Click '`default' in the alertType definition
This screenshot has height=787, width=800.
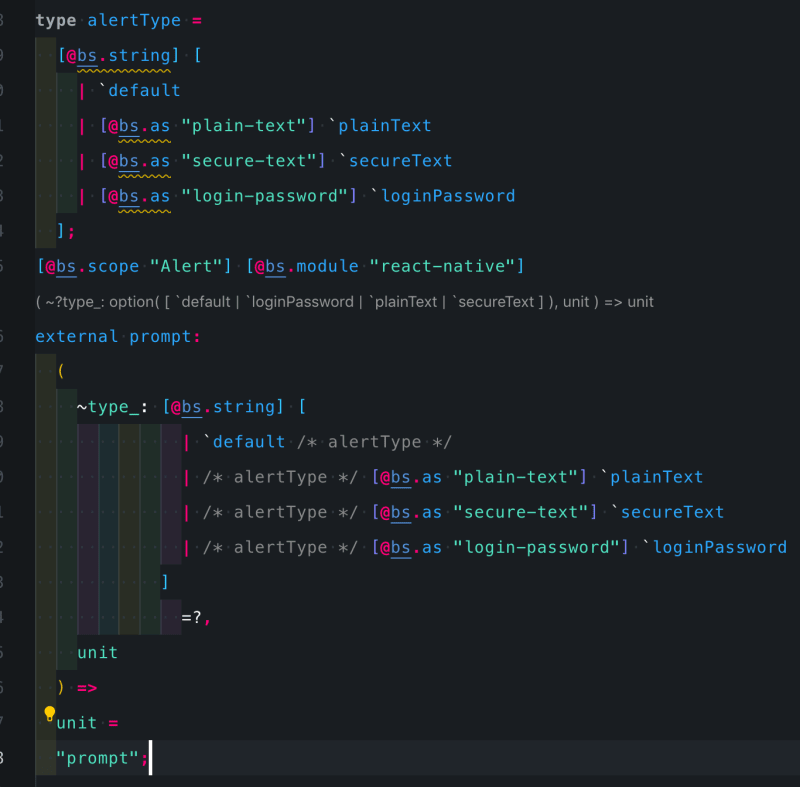tap(139, 91)
